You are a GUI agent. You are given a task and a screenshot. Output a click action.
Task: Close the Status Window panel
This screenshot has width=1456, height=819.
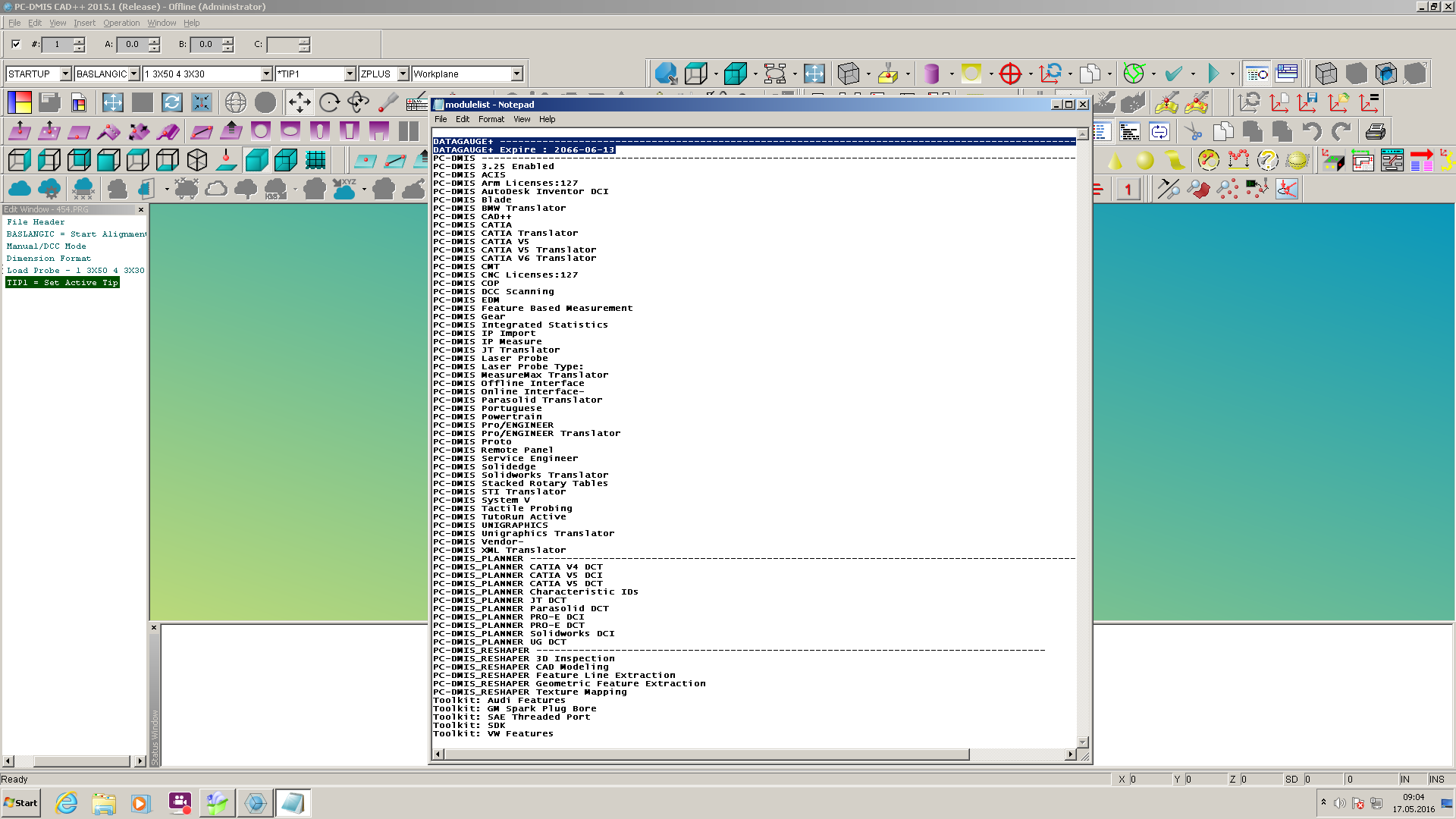(154, 628)
